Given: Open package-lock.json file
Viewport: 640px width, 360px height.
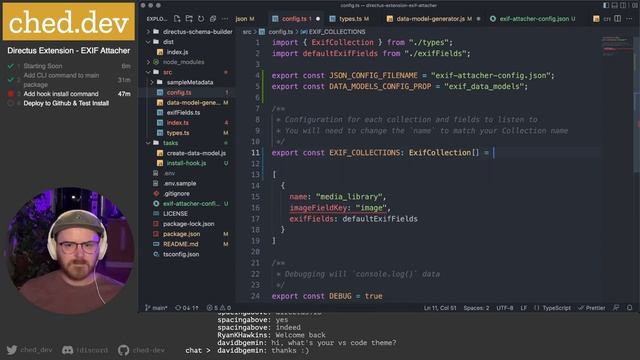Looking at the screenshot, I should pos(190,224).
